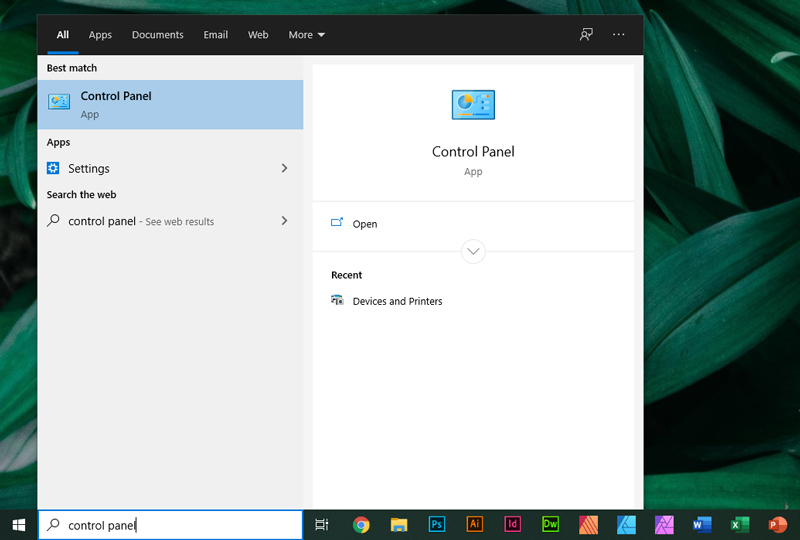
Task: Click the Best match heading
Action: pos(71,68)
